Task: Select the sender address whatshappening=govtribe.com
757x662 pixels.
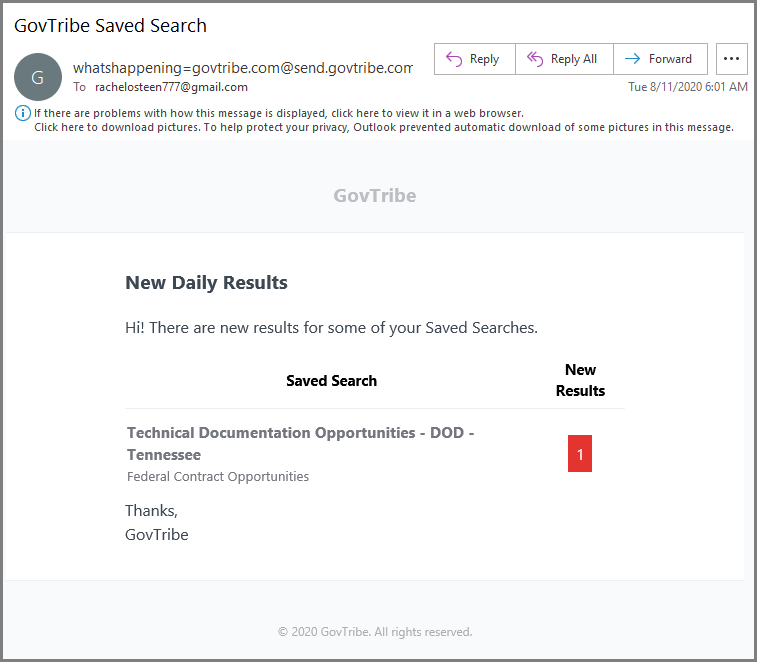Action: point(243,68)
